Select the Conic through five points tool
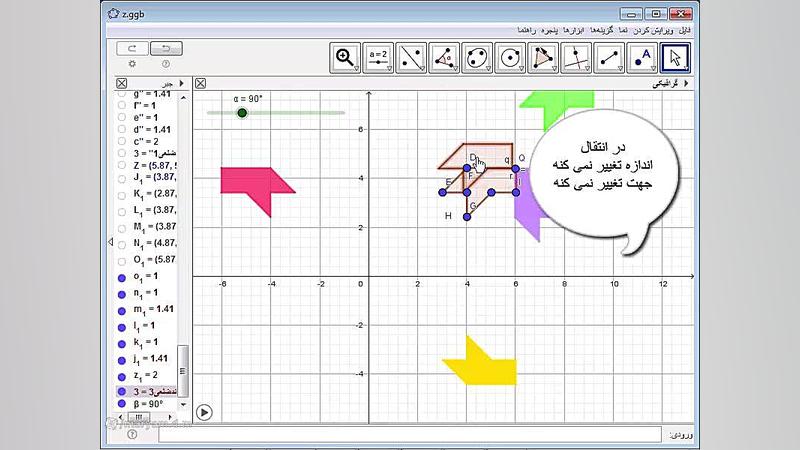Image resolution: width=800 pixels, height=450 pixels. coord(477,58)
